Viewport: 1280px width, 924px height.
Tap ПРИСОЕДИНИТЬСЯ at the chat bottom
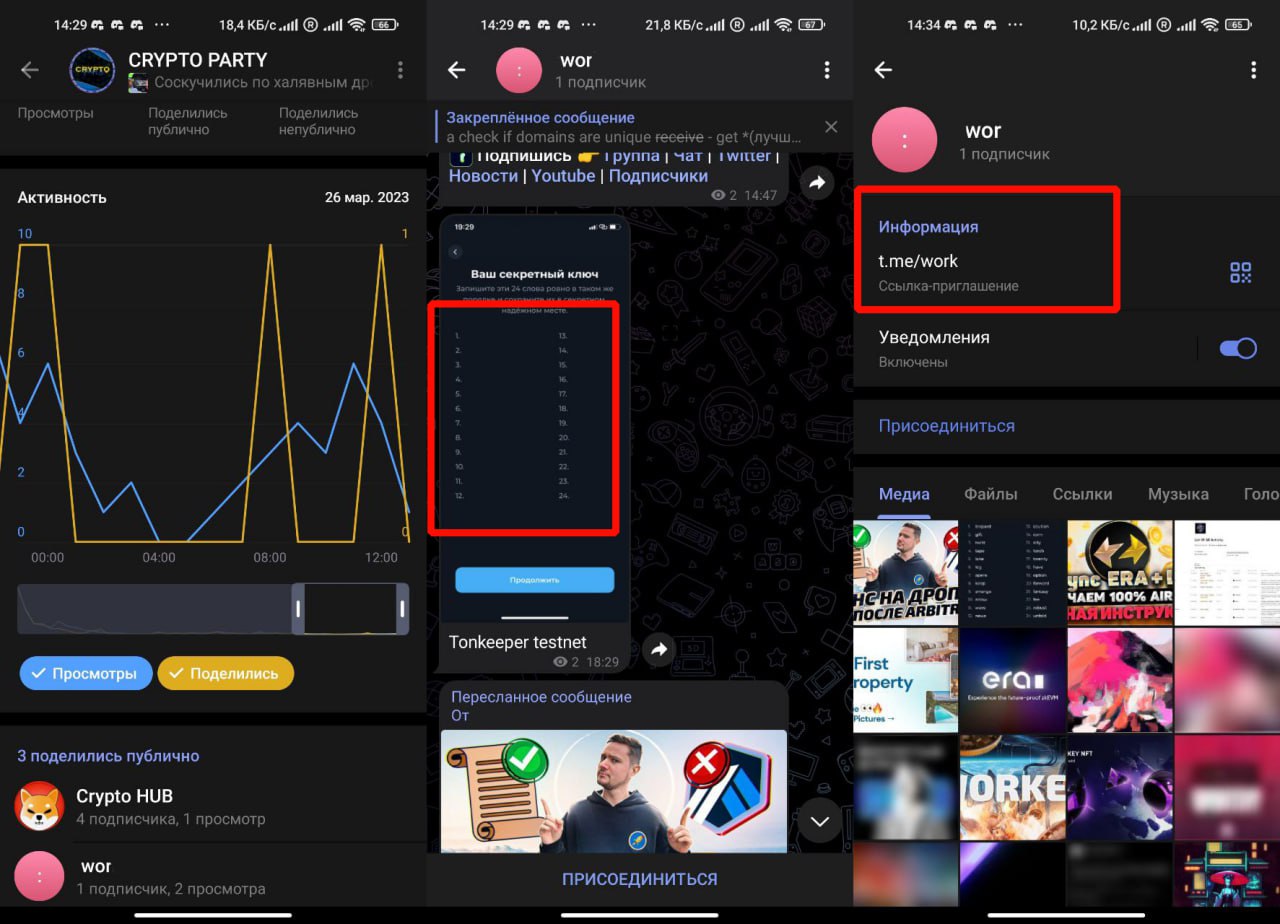(x=640, y=879)
